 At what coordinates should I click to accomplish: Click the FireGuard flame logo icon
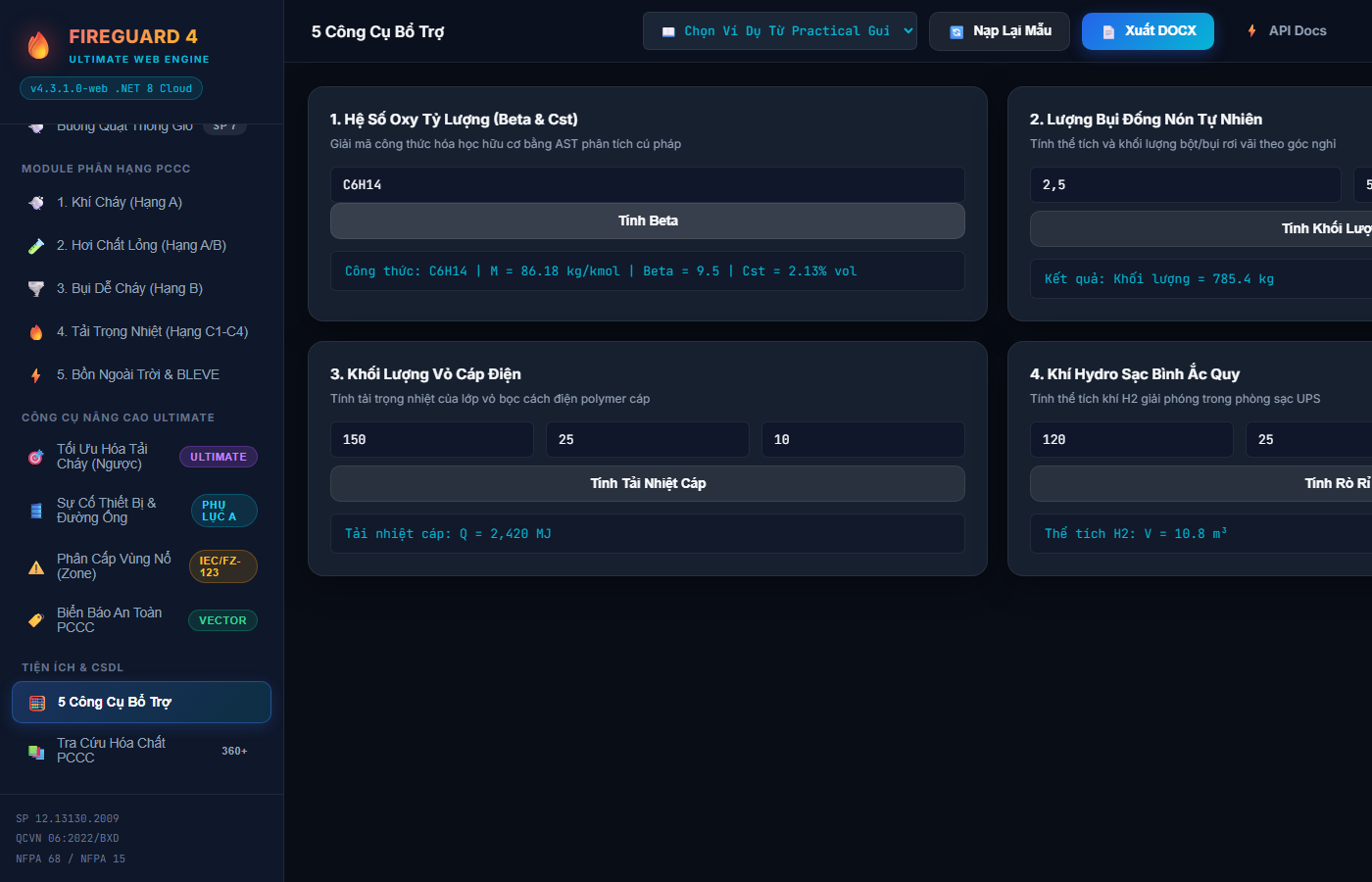coord(38,45)
